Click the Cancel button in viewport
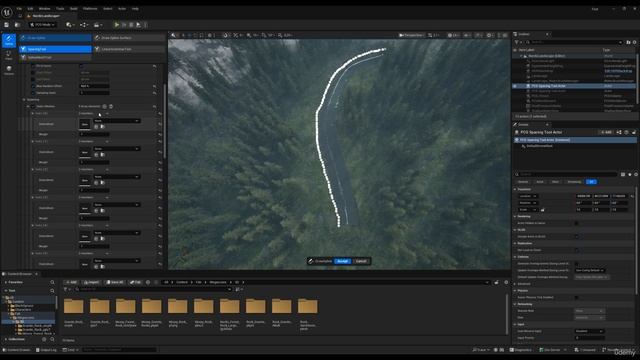 pos(361,261)
